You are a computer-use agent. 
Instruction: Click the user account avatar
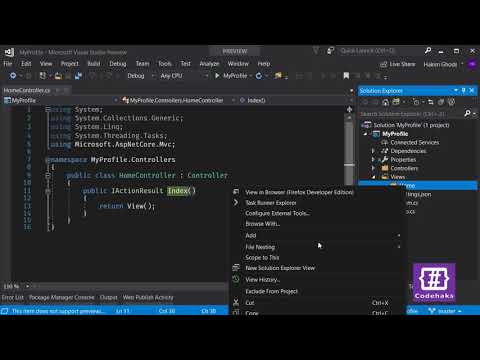click(472, 64)
